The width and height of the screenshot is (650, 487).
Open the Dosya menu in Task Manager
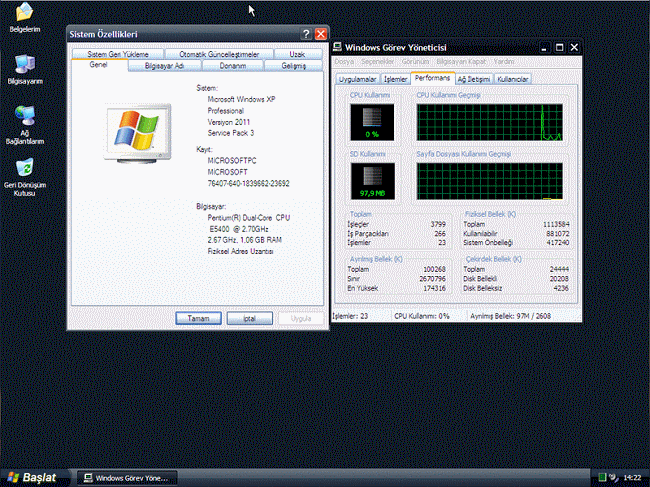[344, 61]
